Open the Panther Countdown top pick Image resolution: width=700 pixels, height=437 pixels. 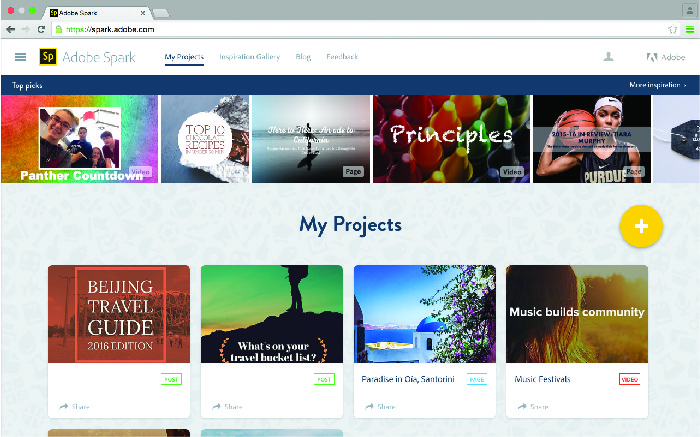coord(79,139)
